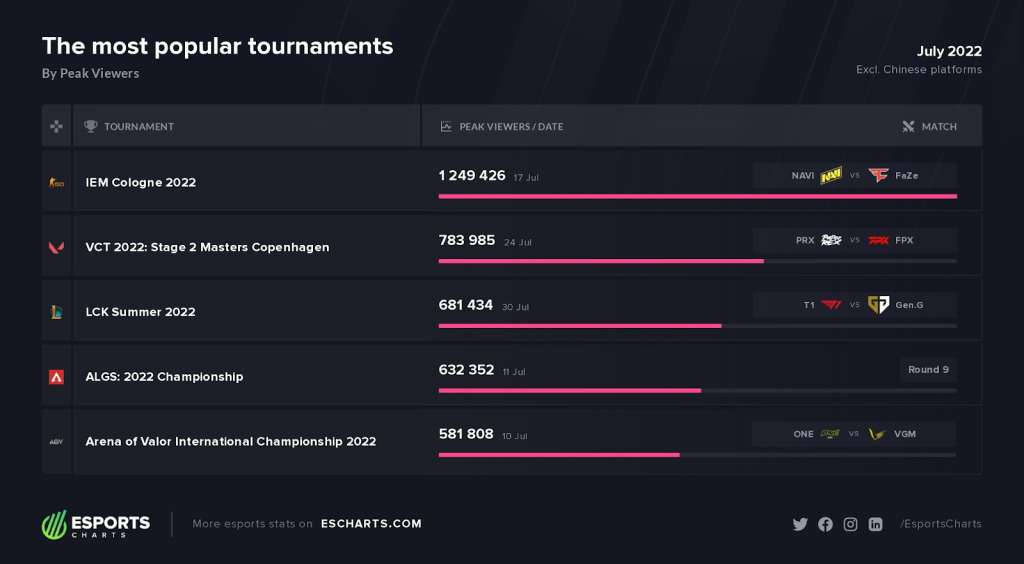
Task: Click the Instagram icon in the footer
Action: pyautogui.click(x=850, y=524)
